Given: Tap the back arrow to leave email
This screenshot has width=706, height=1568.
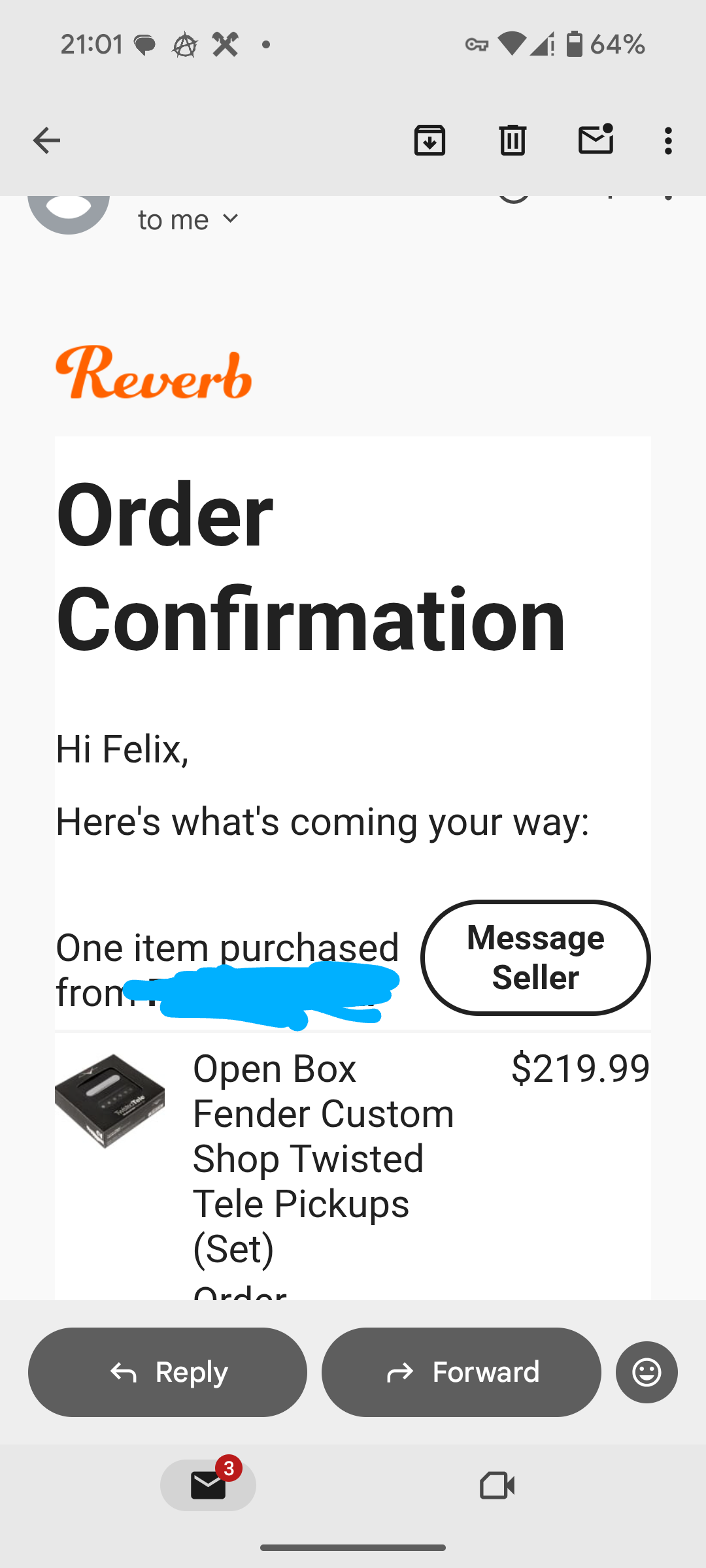Looking at the screenshot, I should tap(46, 140).
